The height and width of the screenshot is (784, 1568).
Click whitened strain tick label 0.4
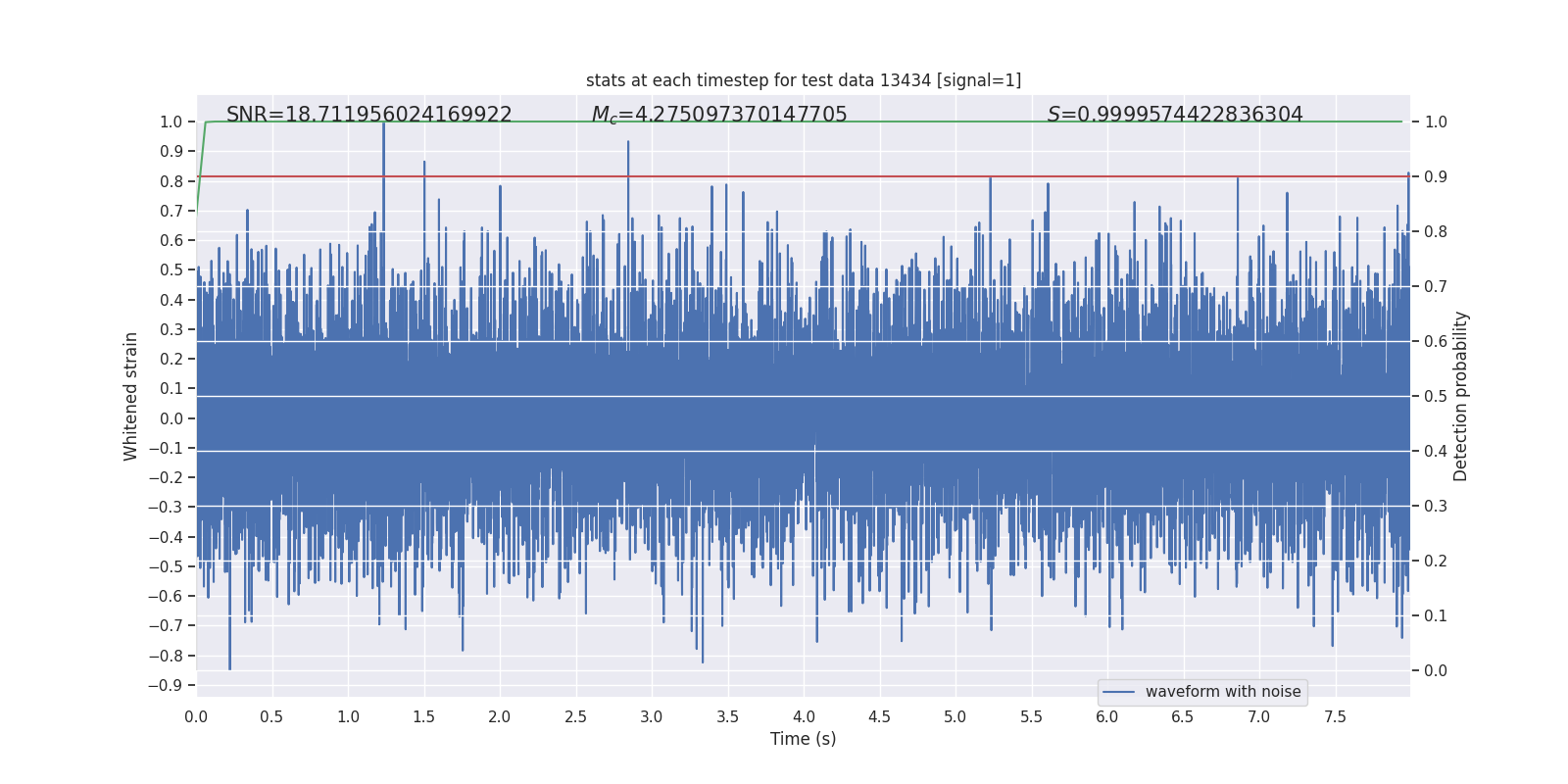point(171,301)
